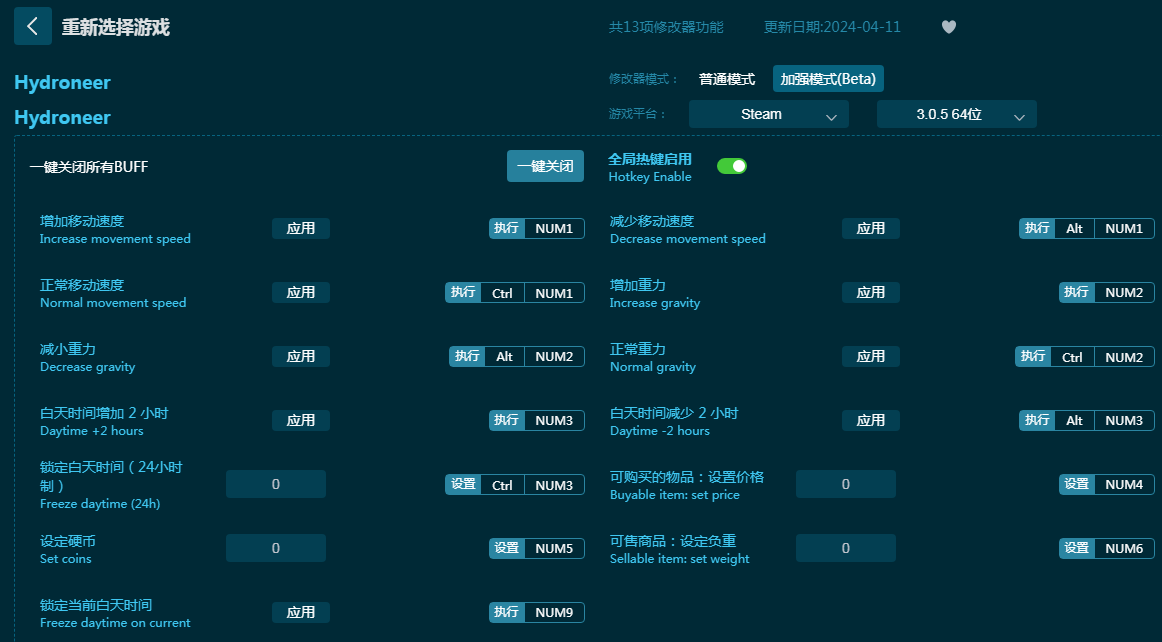Click the Alt key of Decrease gravity hotkey
Image resolution: width=1162 pixels, height=642 pixels.
505,357
